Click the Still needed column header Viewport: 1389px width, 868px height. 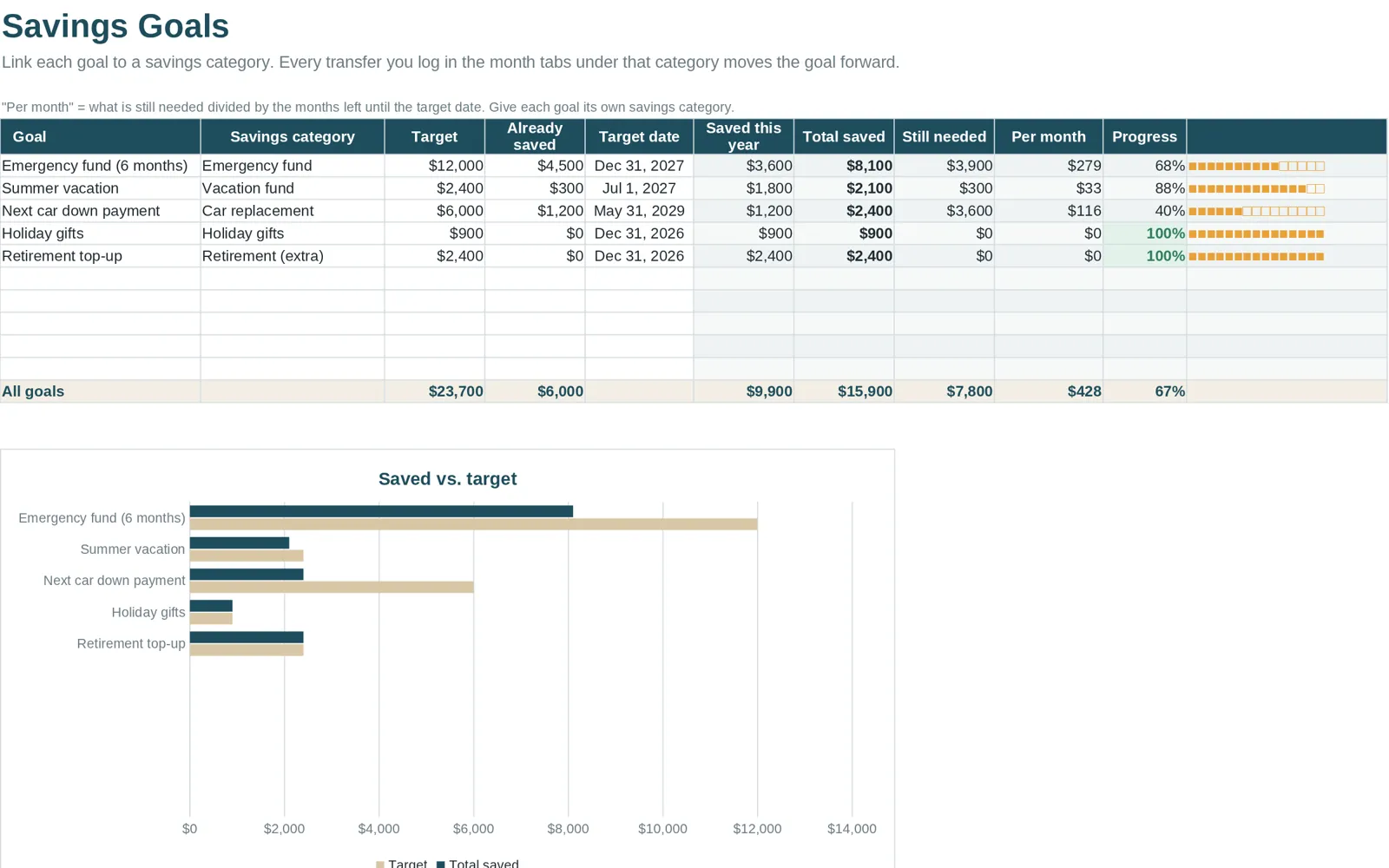tap(944, 136)
